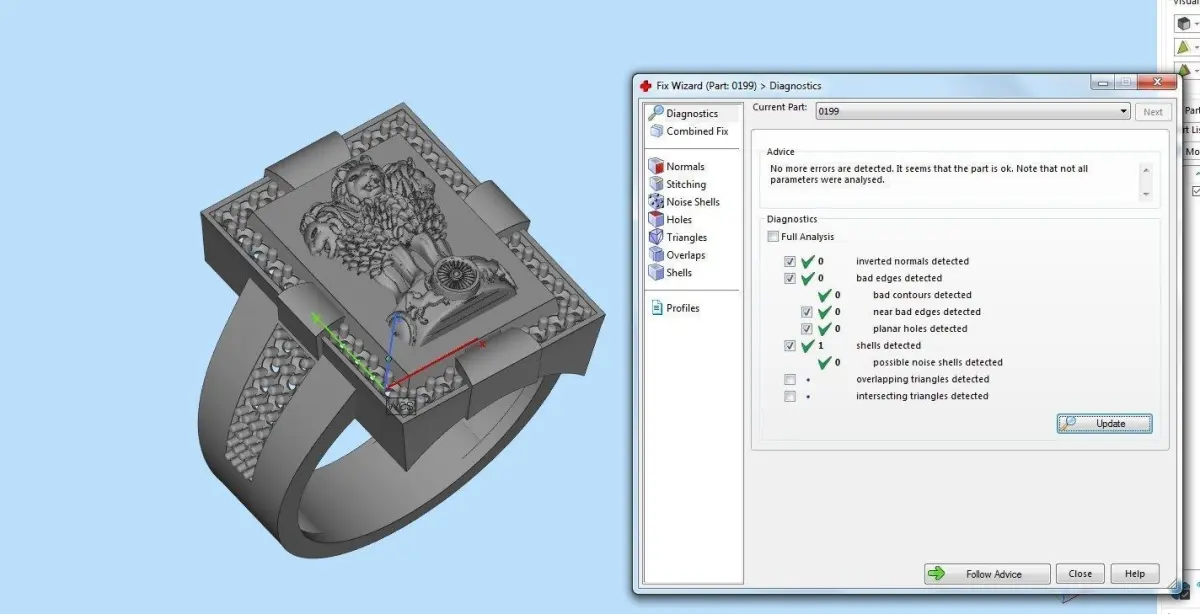Toggle the near bad edges detected checkbox
This screenshot has height=614, width=1200.
pos(807,312)
